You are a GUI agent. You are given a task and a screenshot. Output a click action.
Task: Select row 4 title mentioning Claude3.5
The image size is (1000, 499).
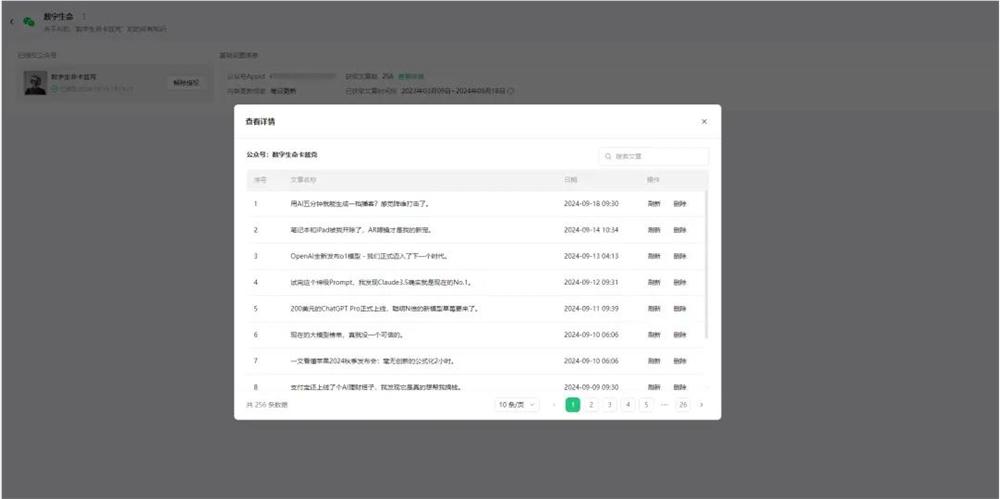pos(381,282)
